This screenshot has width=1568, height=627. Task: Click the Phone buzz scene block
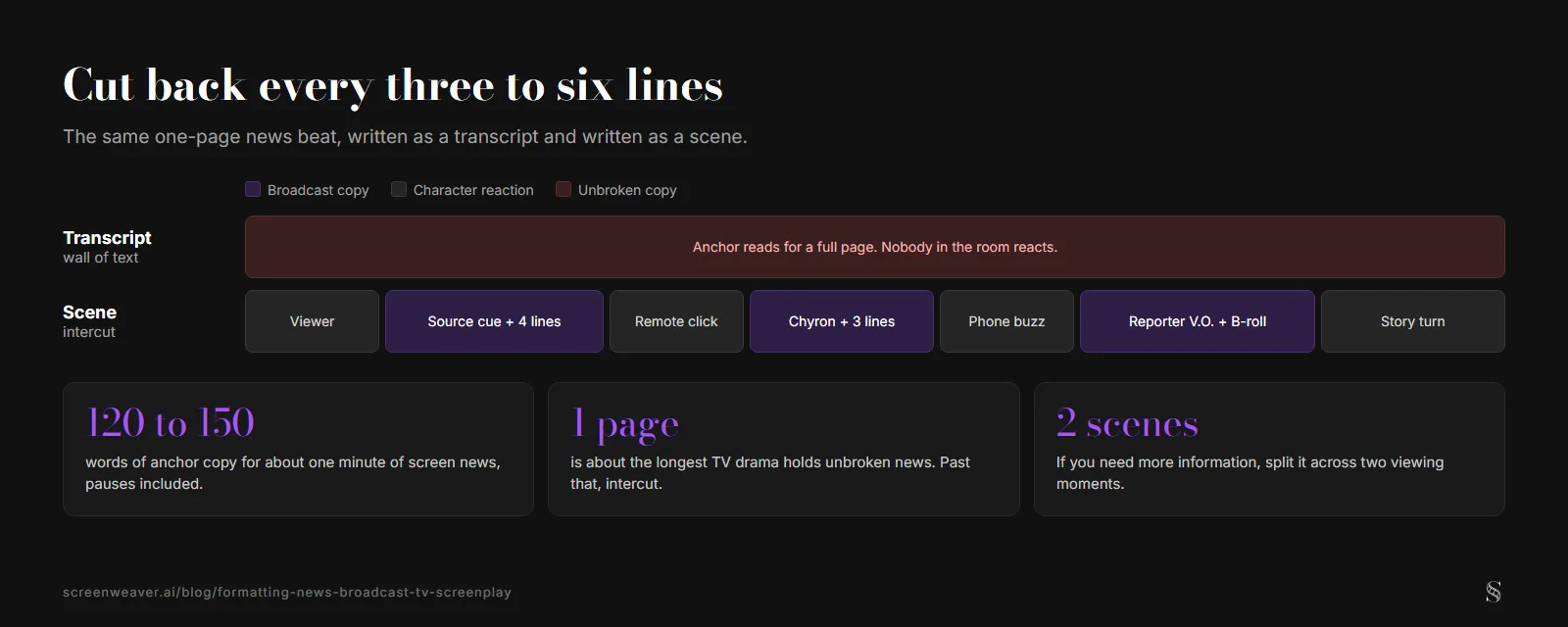click(x=1006, y=321)
